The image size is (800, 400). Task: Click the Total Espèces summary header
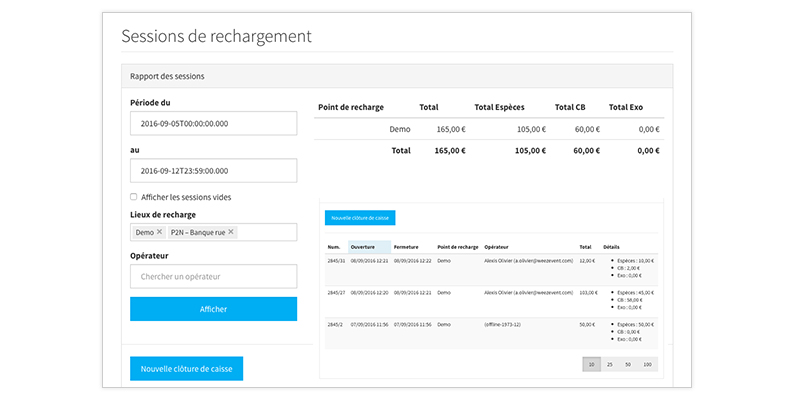[x=499, y=107]
